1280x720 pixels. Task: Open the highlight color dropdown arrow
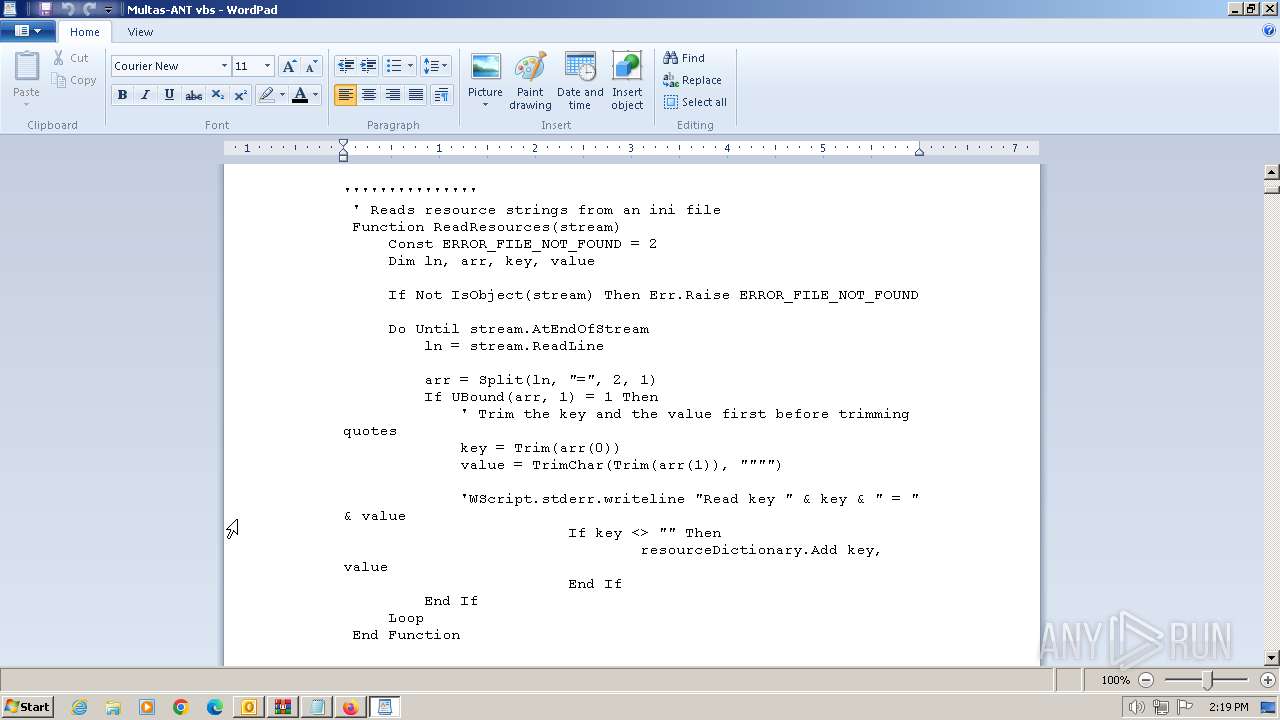282,95
